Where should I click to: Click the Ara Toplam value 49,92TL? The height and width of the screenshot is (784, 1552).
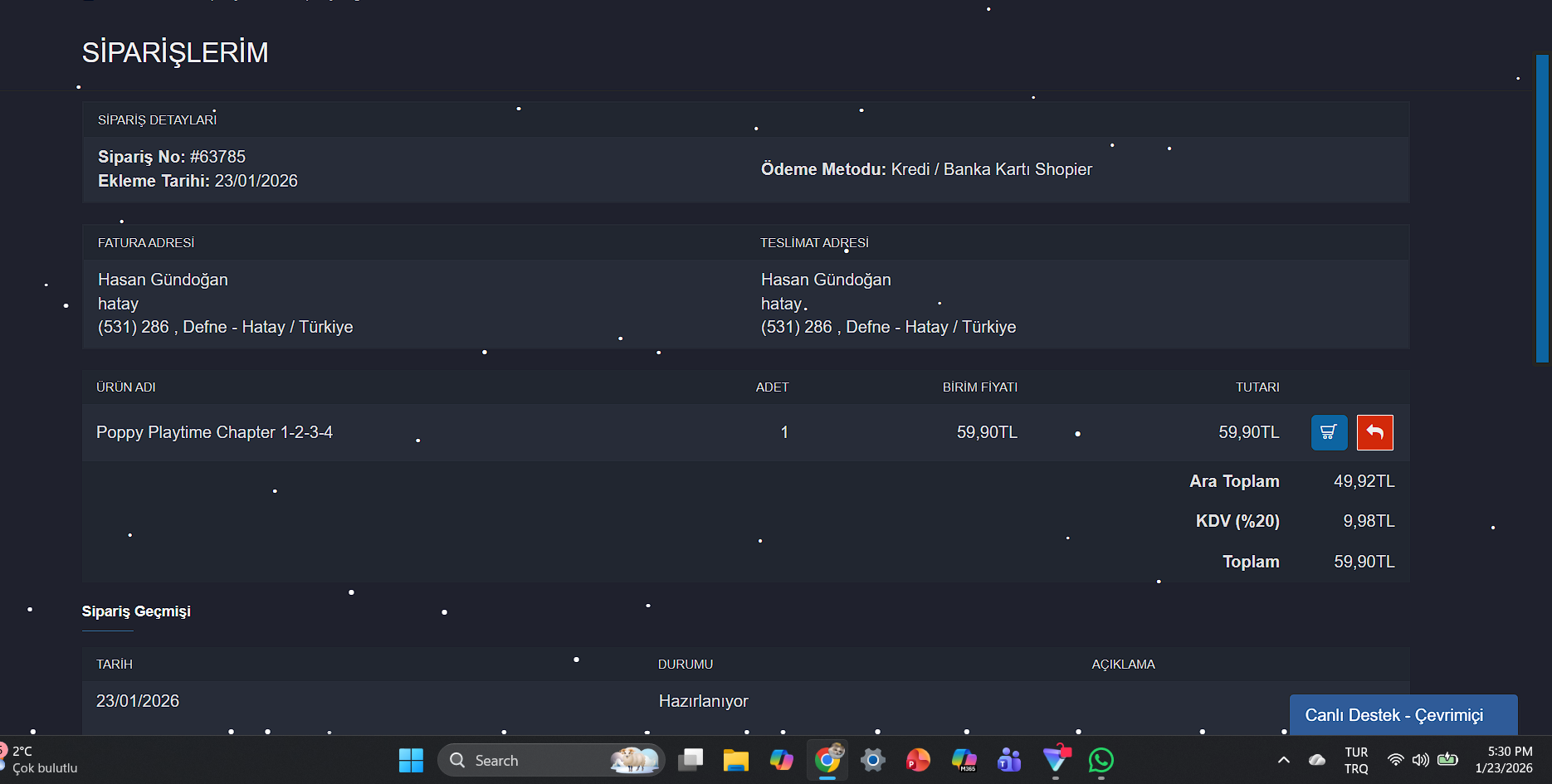pyautogui.click(x=1364, y=481)
